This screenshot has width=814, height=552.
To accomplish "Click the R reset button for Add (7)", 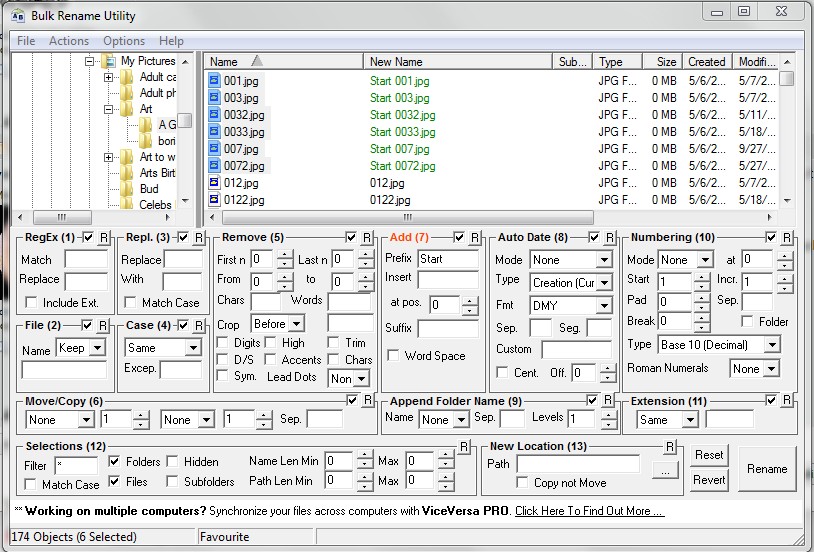I will [x=474, y=238].
